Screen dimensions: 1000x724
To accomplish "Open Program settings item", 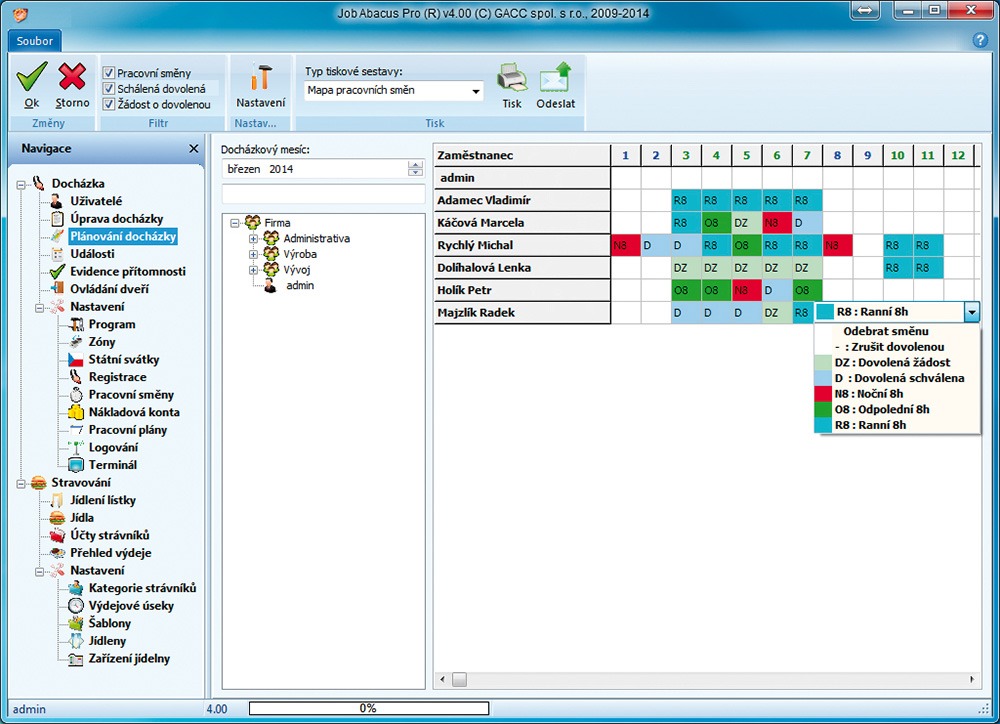I will 112,324.
